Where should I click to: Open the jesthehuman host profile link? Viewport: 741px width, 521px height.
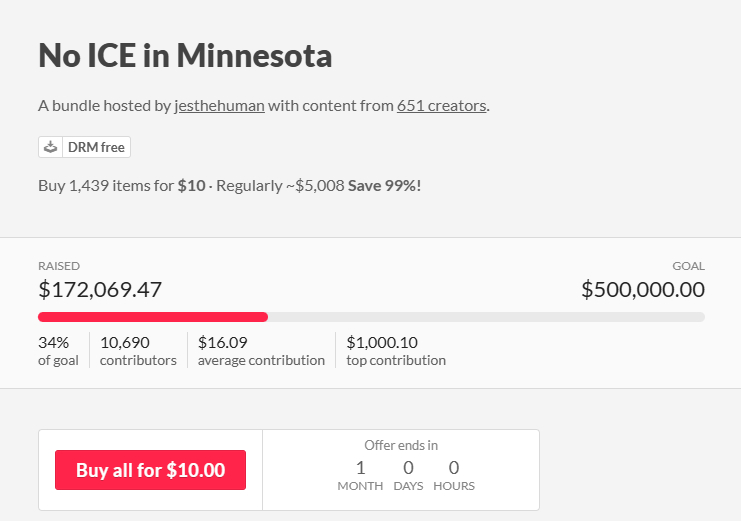tap(219, 105)
